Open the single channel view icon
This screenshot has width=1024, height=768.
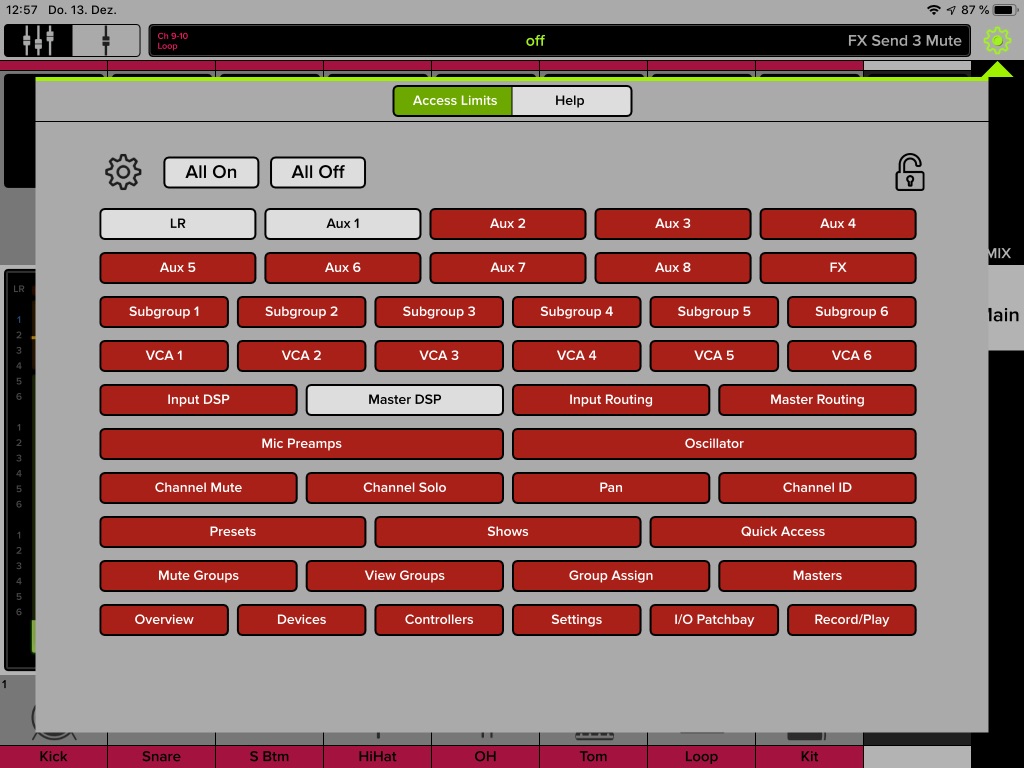tap(106, 41)
